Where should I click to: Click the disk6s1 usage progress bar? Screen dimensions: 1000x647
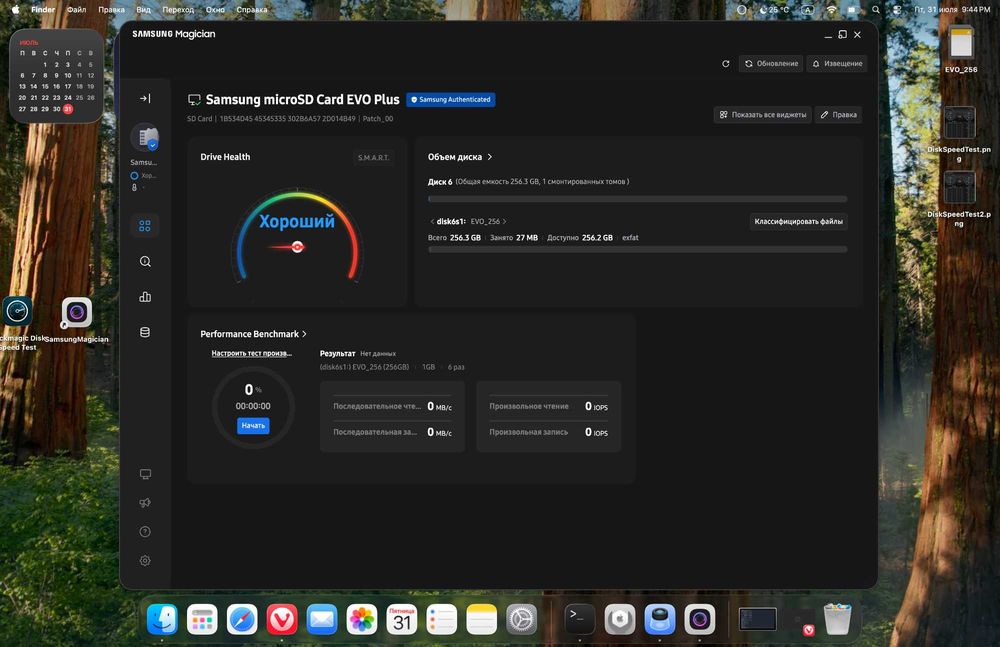(638, 249)
